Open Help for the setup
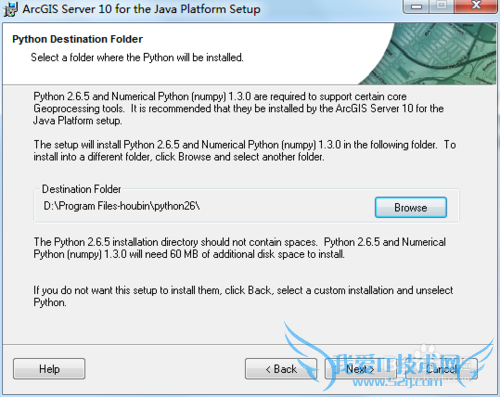 click(x=49, y=369)
